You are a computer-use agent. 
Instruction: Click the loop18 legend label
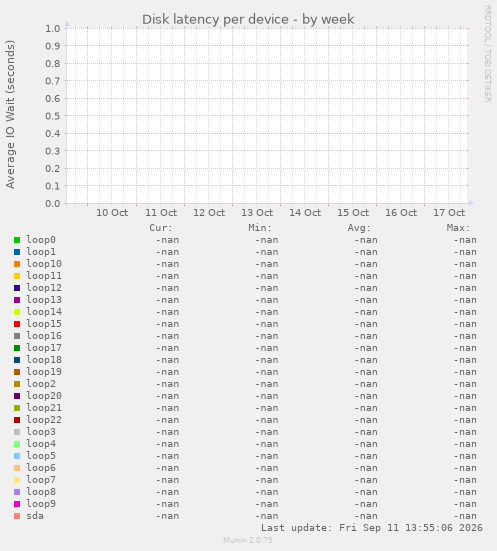44,360
